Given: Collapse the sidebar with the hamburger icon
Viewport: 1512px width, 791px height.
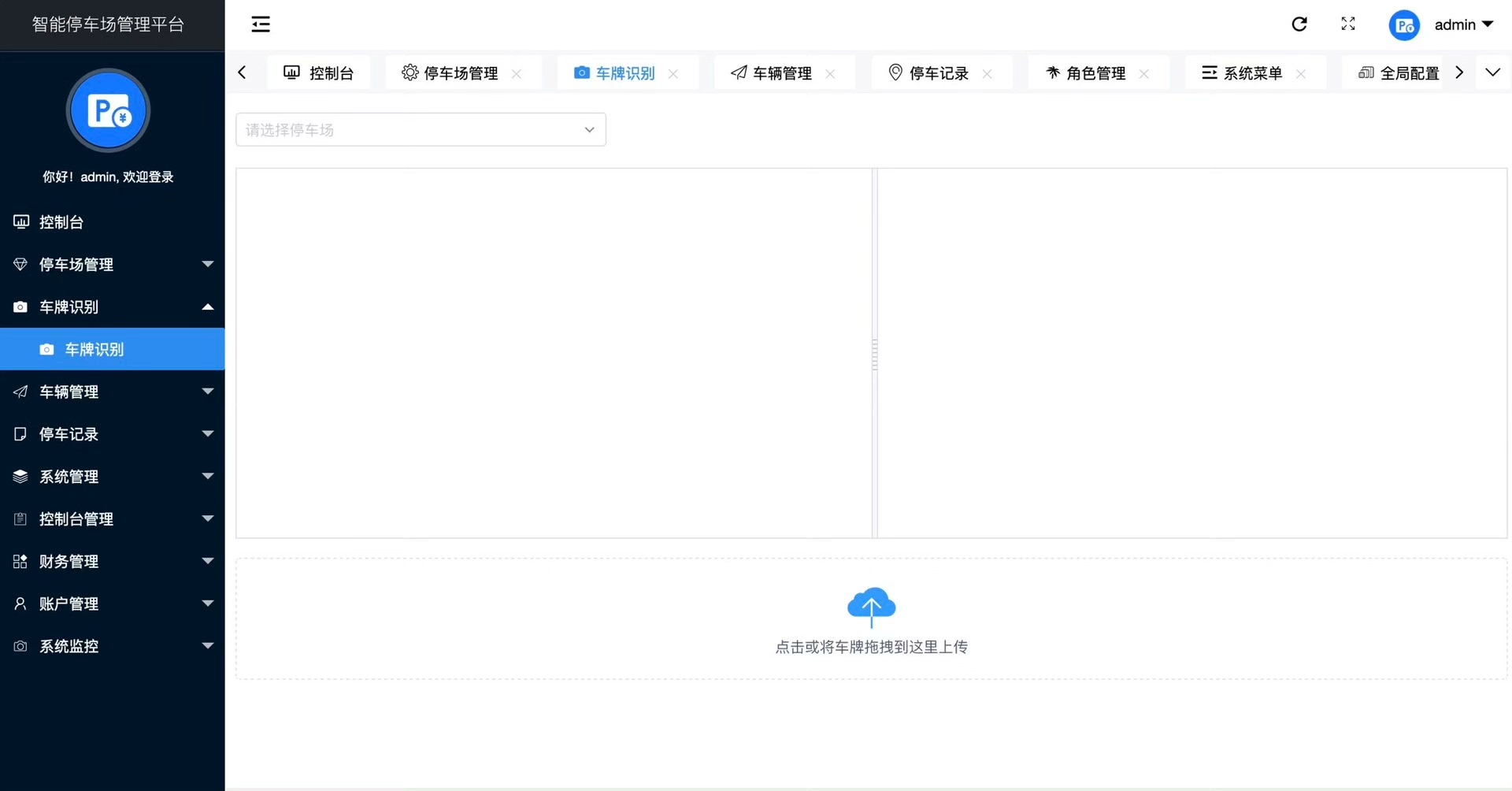Looking at the screenshot, I should [261, 24].
